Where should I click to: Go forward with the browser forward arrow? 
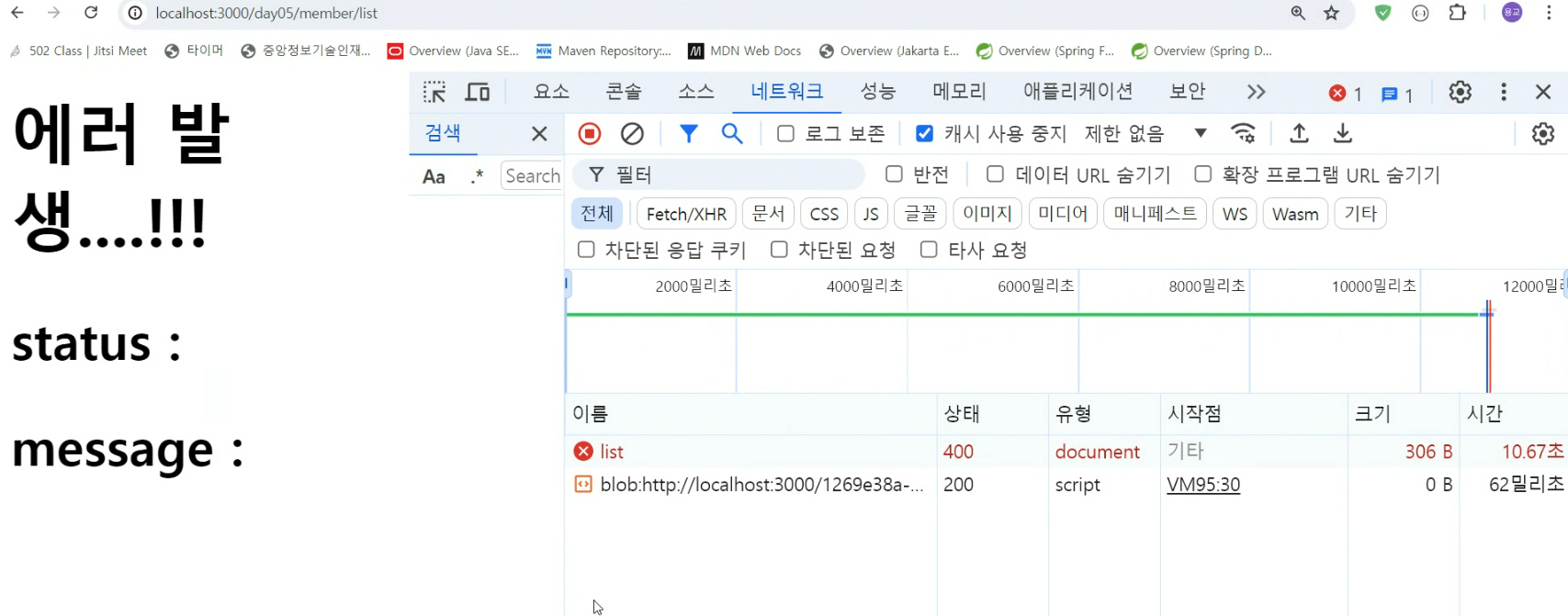(54, 13)
